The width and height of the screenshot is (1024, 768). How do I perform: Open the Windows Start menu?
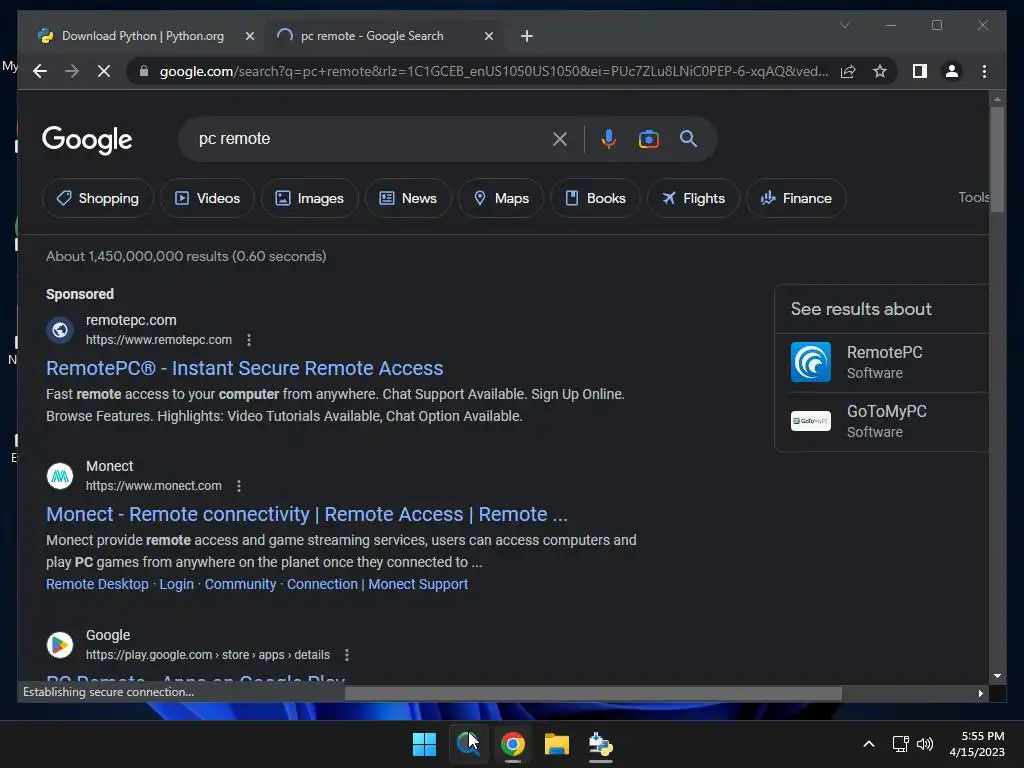pyautogui.click(x=424, y=744)
